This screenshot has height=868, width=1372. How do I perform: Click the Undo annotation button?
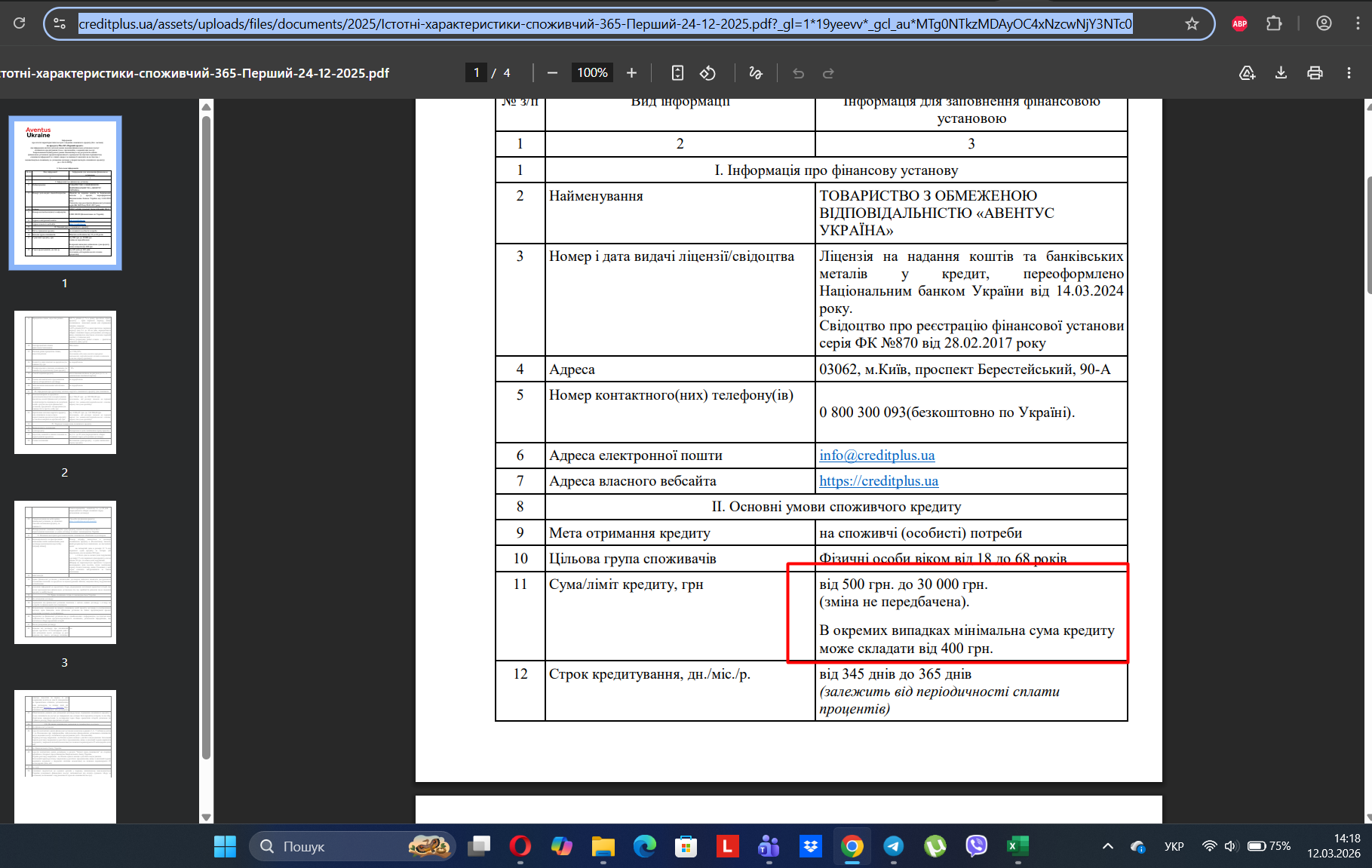click(x=799, y=73)
